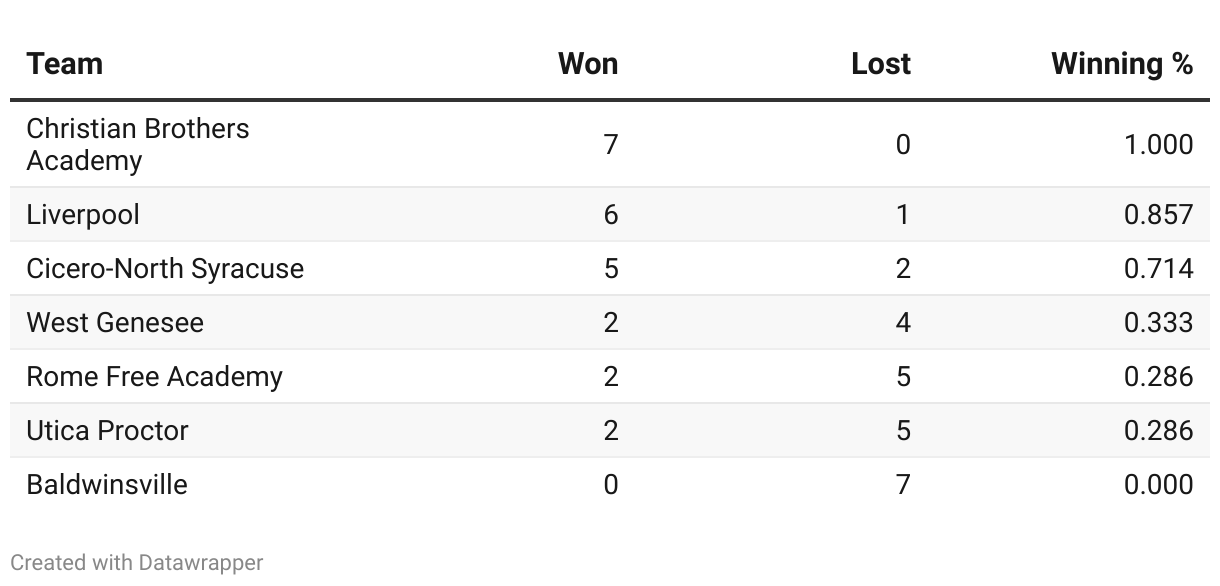Viewport: 1220px width, 586px height.
Task: Select the West Genesee team name
Action: click(115, 323)
